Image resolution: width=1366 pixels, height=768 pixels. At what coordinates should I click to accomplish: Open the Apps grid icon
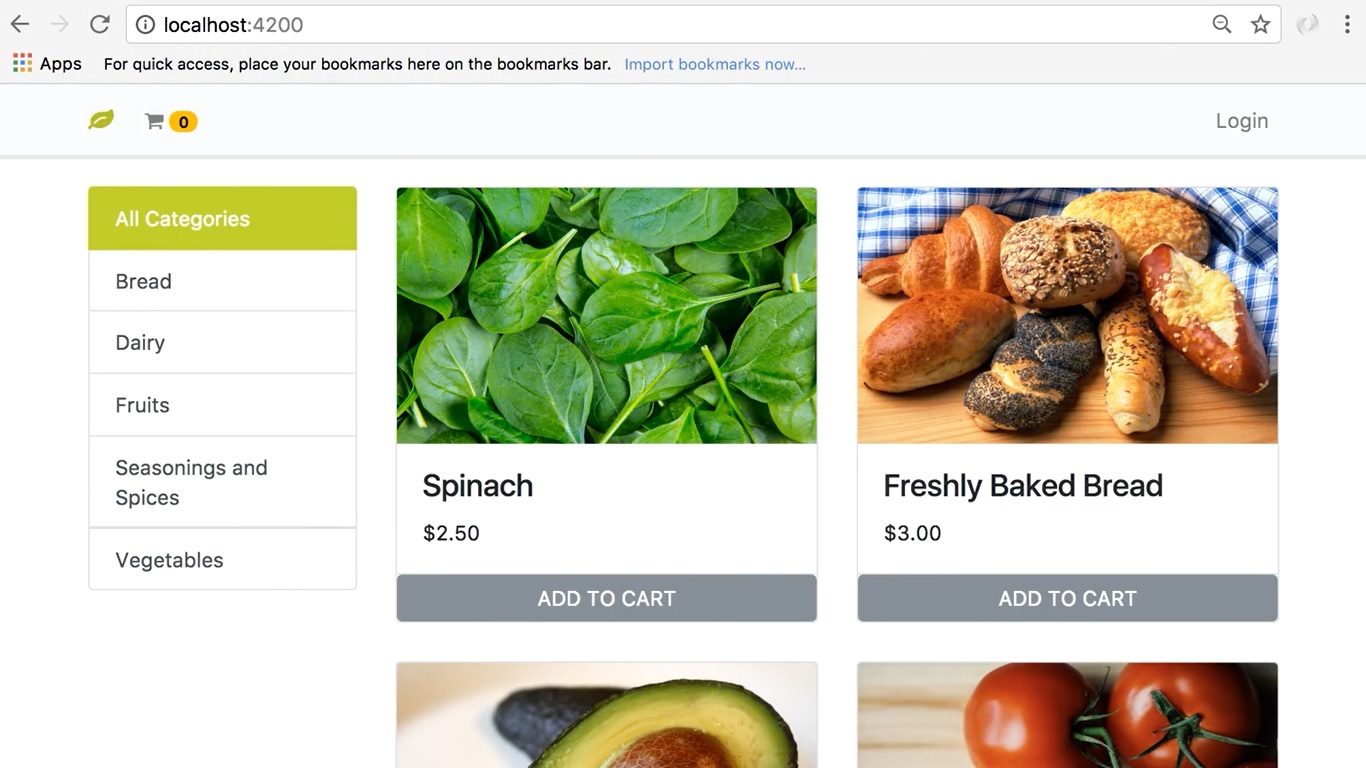[22, 63]
